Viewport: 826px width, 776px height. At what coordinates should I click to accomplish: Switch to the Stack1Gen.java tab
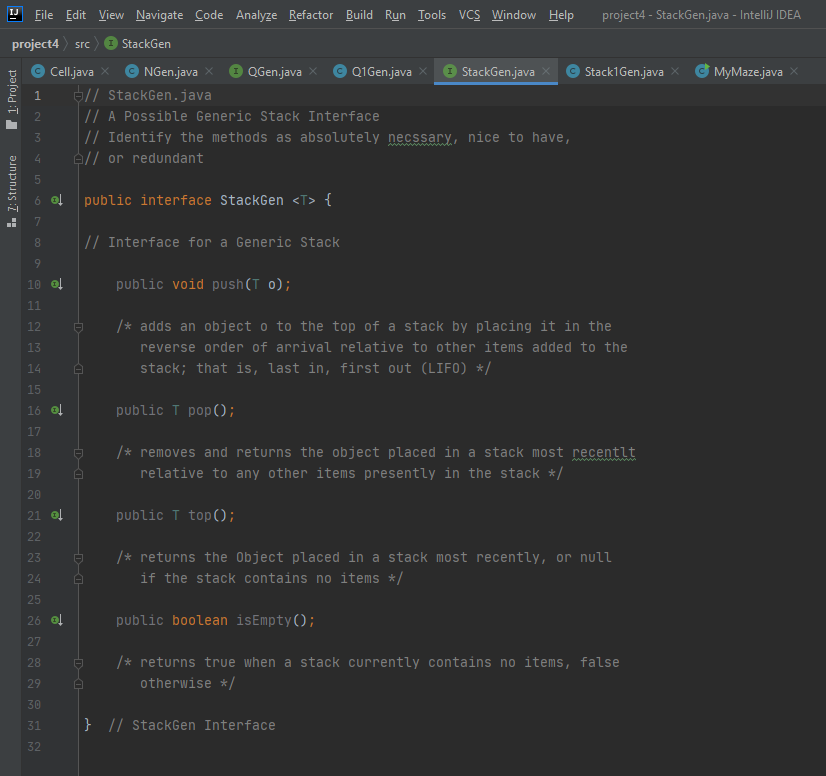[624, 72]
